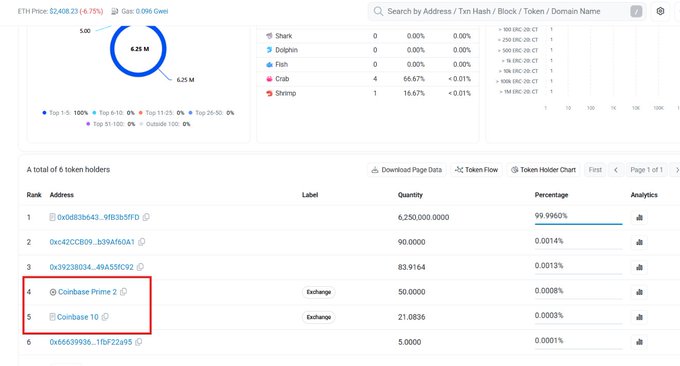Open analytics chart for Coinbase 10

point(639,317)
